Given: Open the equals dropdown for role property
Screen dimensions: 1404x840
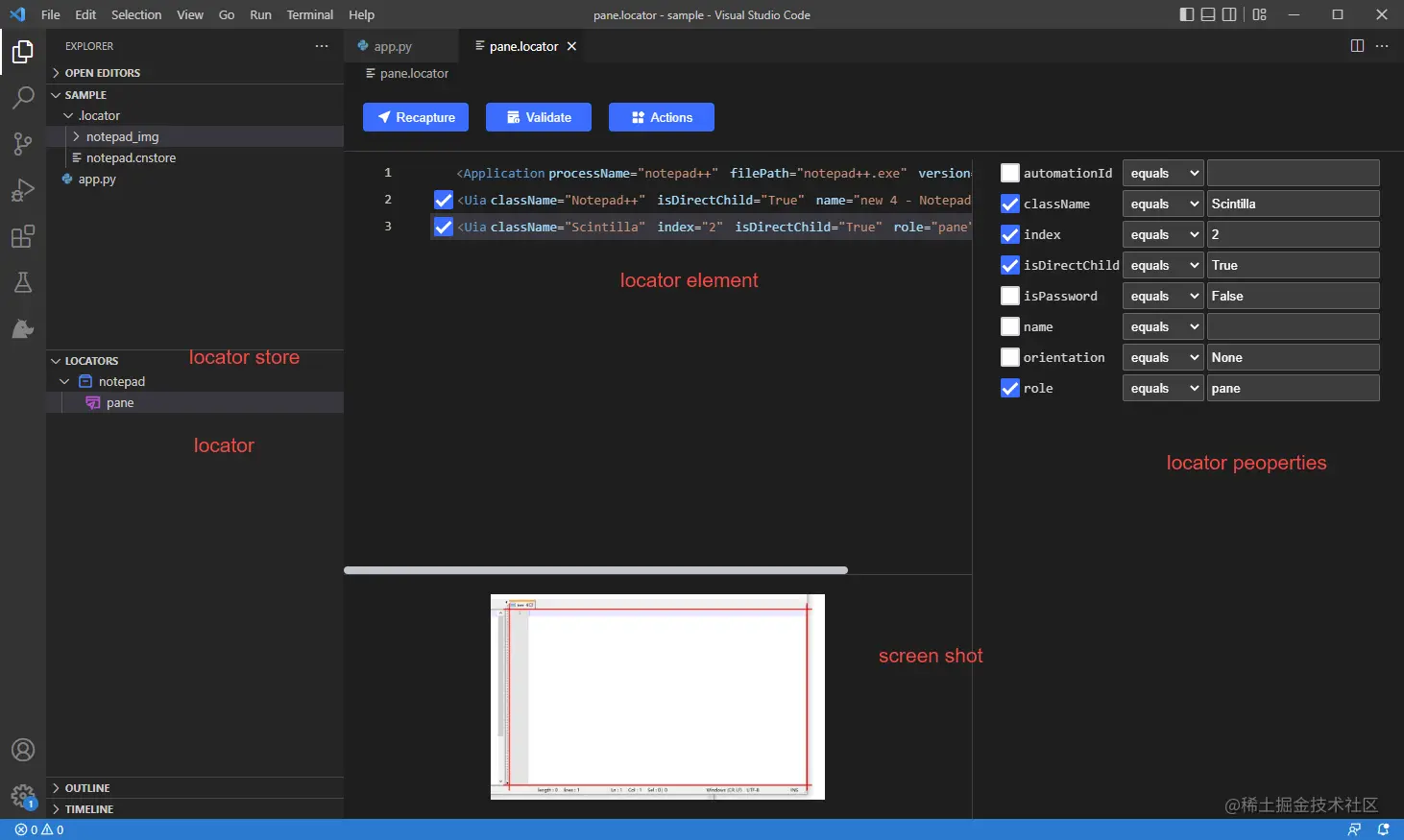Looking at the screenshot, I should pos(1163,388).
